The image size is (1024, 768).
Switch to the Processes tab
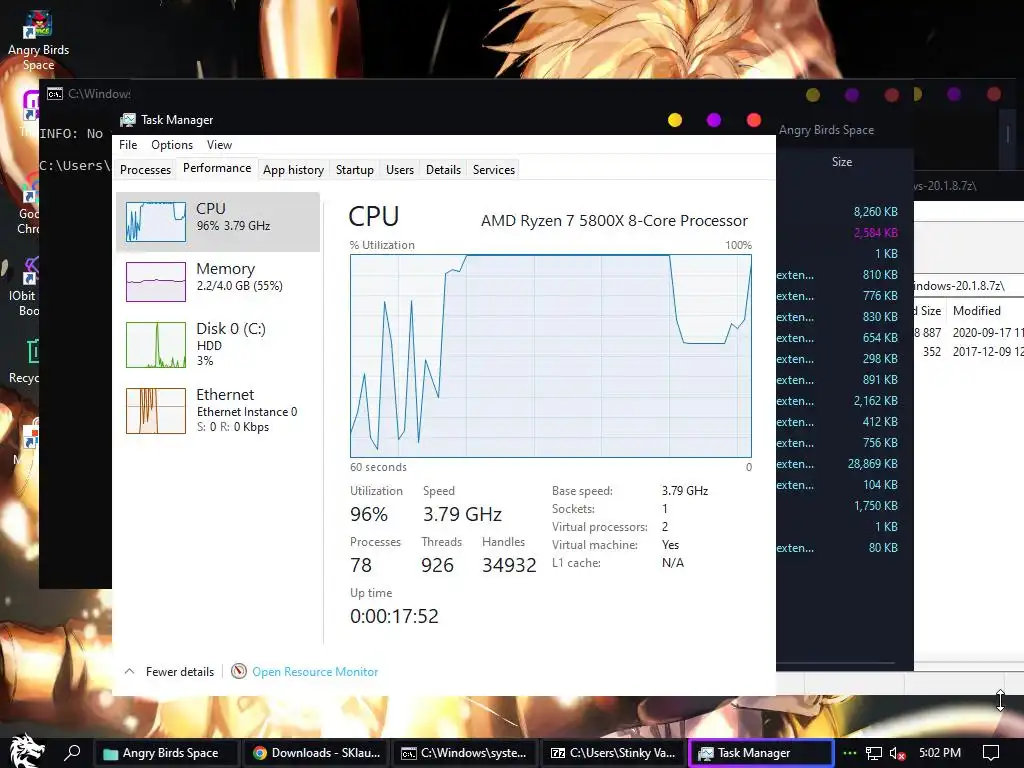point(146,170)
